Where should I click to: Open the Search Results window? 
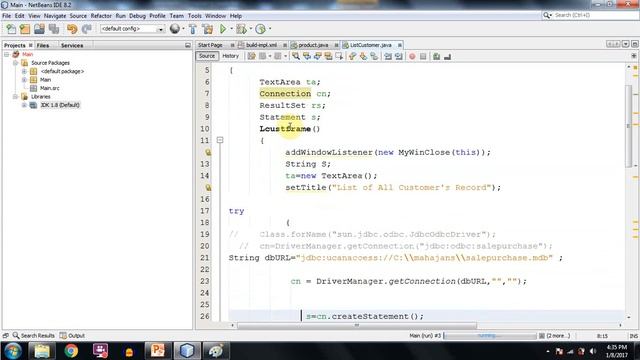(33, 336)
